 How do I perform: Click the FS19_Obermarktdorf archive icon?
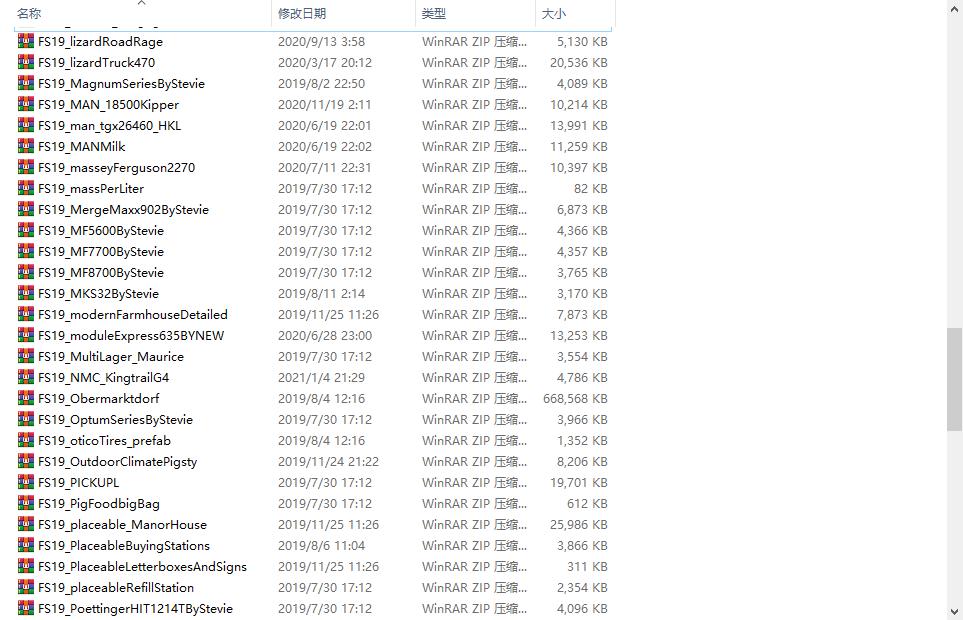(x=26, y=398)
